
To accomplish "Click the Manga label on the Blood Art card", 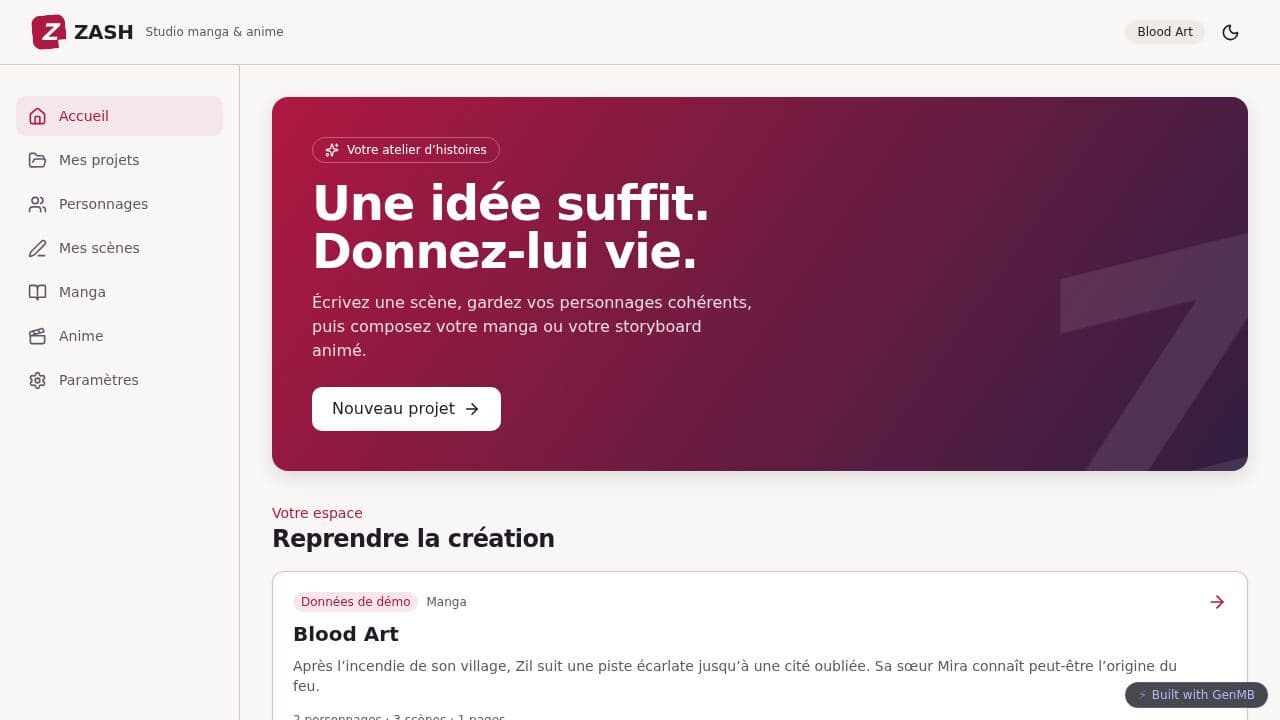I will coord(446,602).
